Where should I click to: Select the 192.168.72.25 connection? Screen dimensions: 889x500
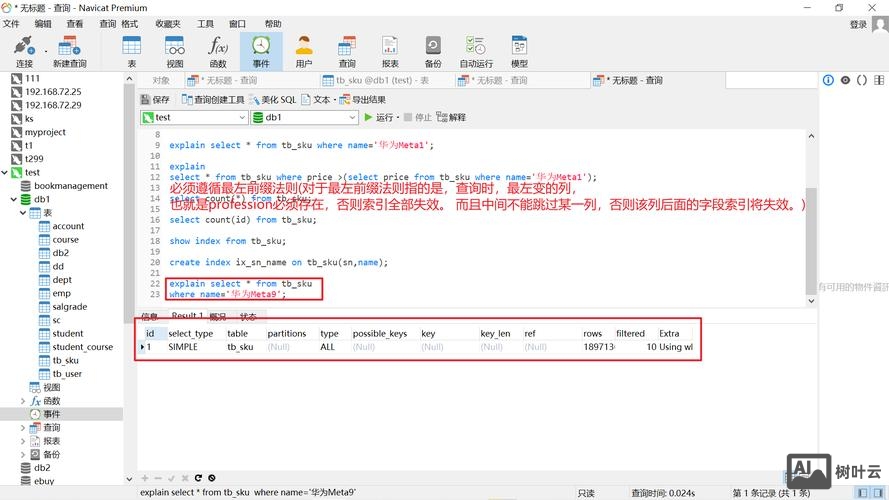tap(53, 92)
